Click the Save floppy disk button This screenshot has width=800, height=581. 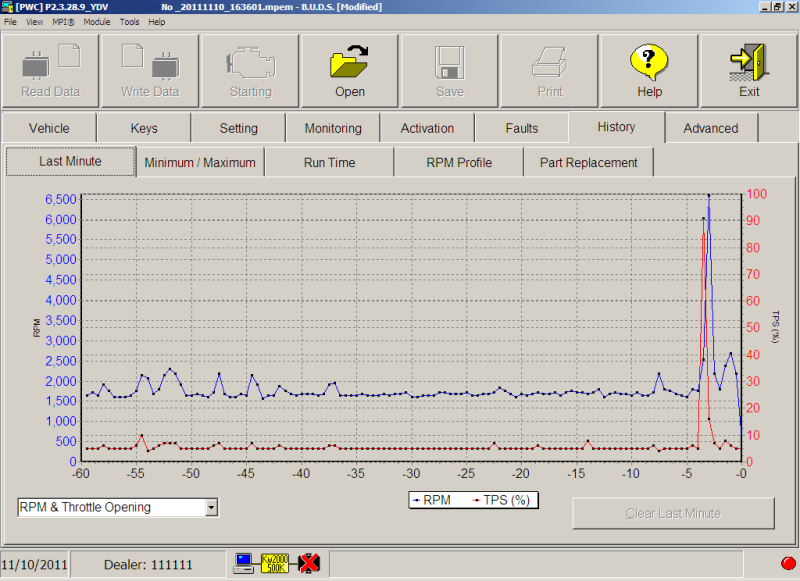coord(449,71)
